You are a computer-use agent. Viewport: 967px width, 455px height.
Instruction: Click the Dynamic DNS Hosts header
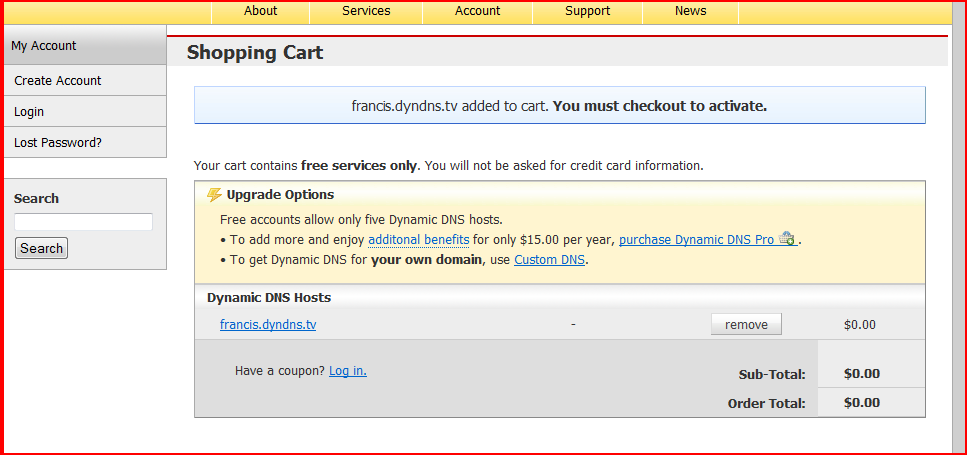[x=269, y=298]
